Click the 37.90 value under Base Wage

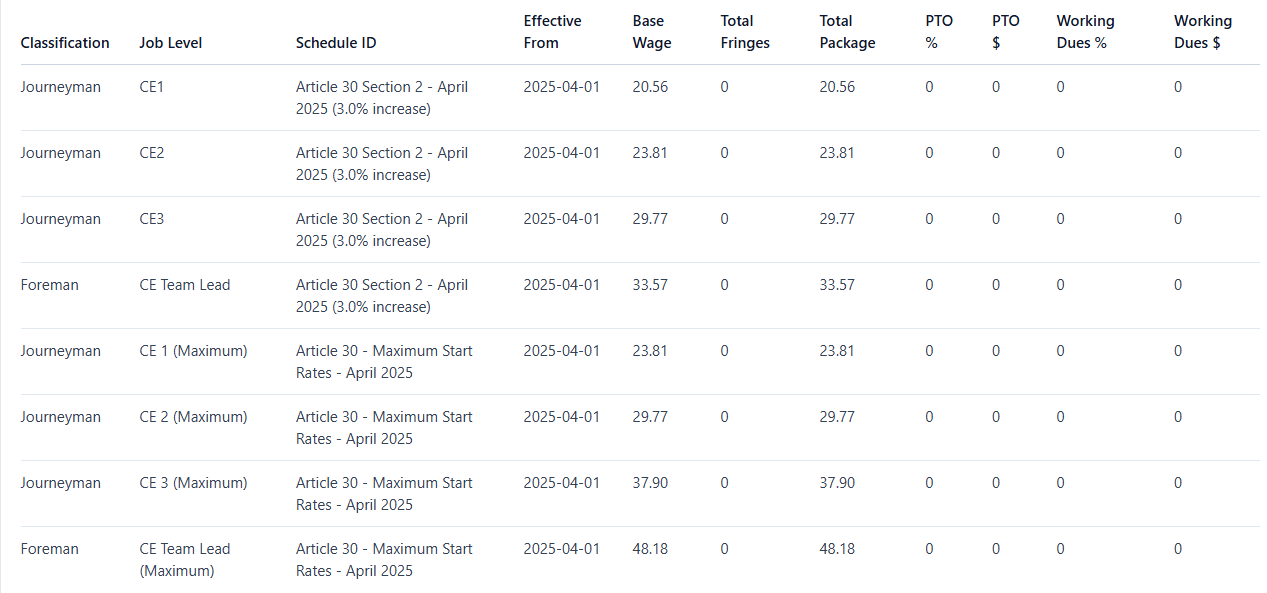[x=650, y=483]
